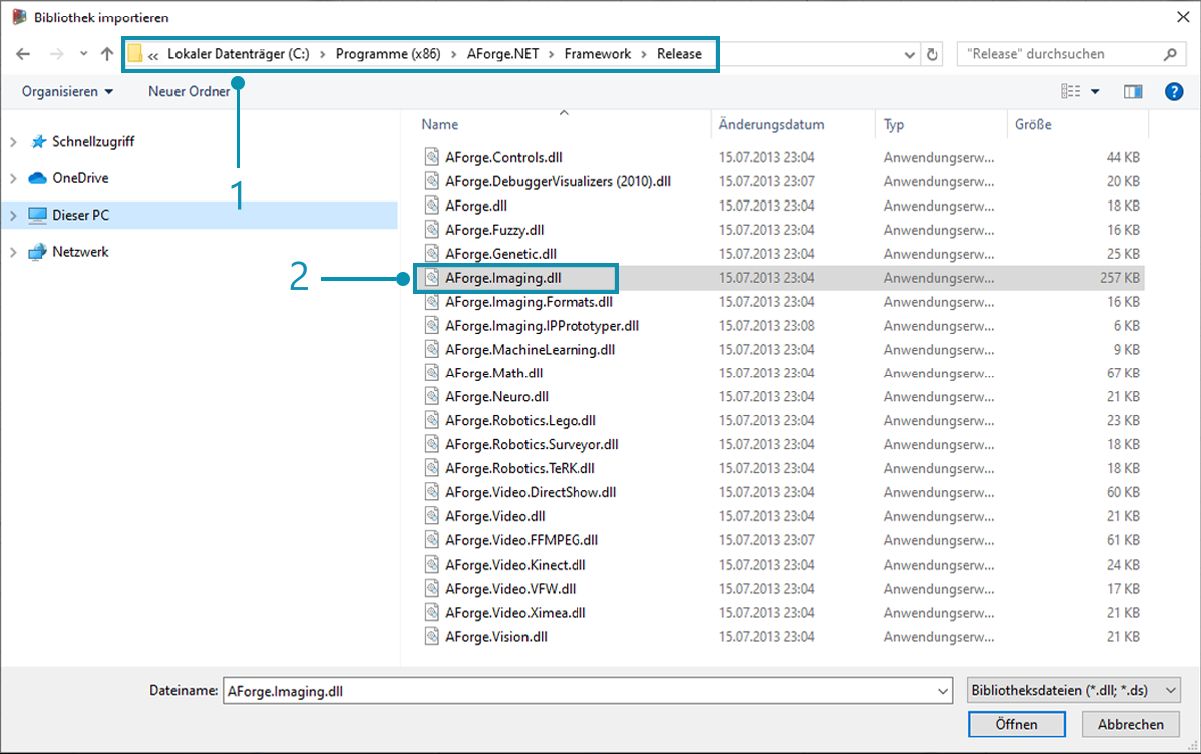Image resolution: width=1201 pixels, height=754 pixels.
Task: Click the AForge.Imaging.dll file icon
Action: pyautogui.click(x=431, y=278)
